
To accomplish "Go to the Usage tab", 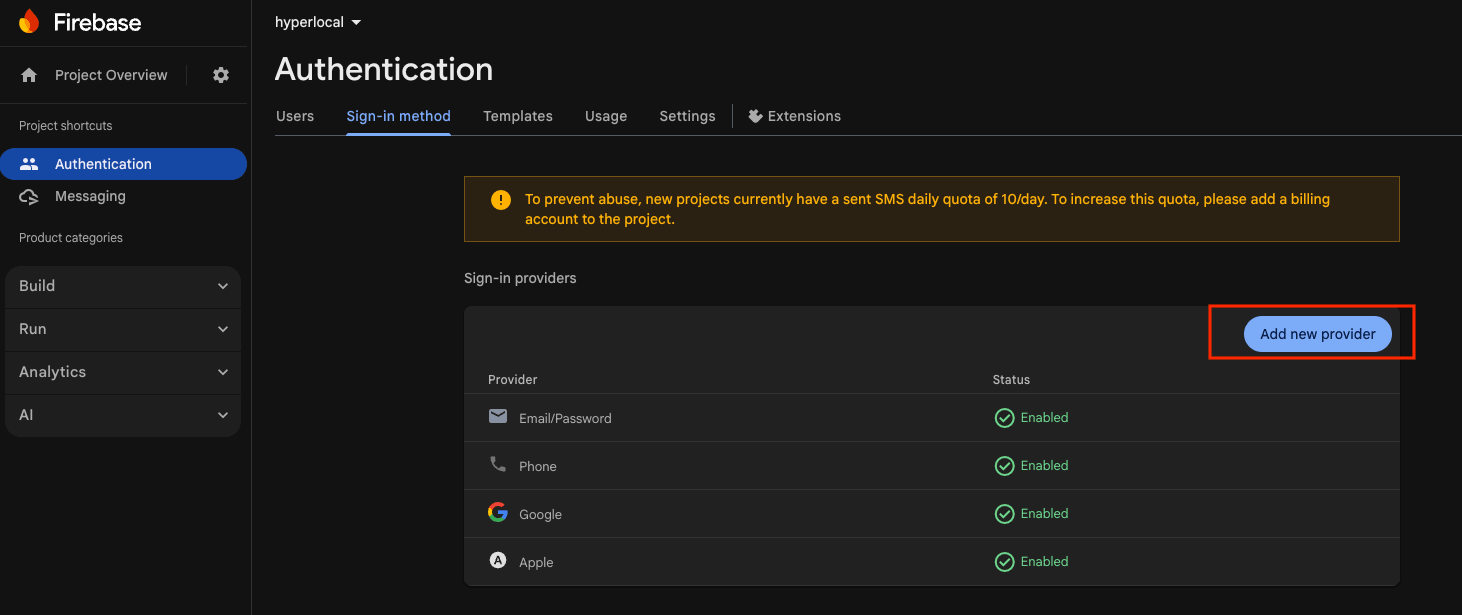I will [x=606, y=116].
